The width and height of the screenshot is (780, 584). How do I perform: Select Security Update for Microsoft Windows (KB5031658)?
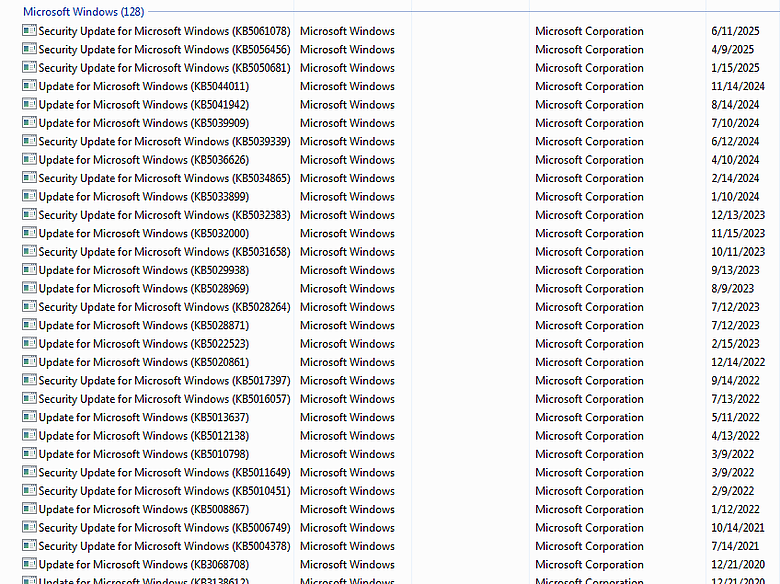pos(165,252)
